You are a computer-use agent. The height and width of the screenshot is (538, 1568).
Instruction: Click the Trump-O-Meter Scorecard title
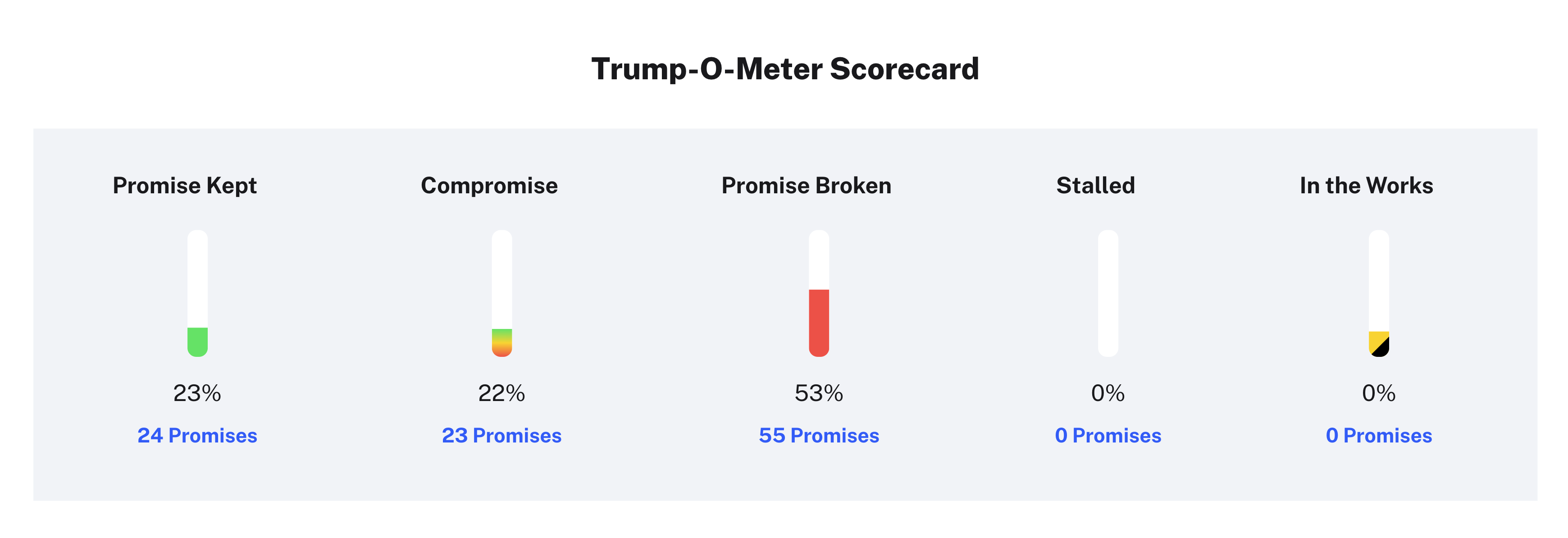coord(784,69)
